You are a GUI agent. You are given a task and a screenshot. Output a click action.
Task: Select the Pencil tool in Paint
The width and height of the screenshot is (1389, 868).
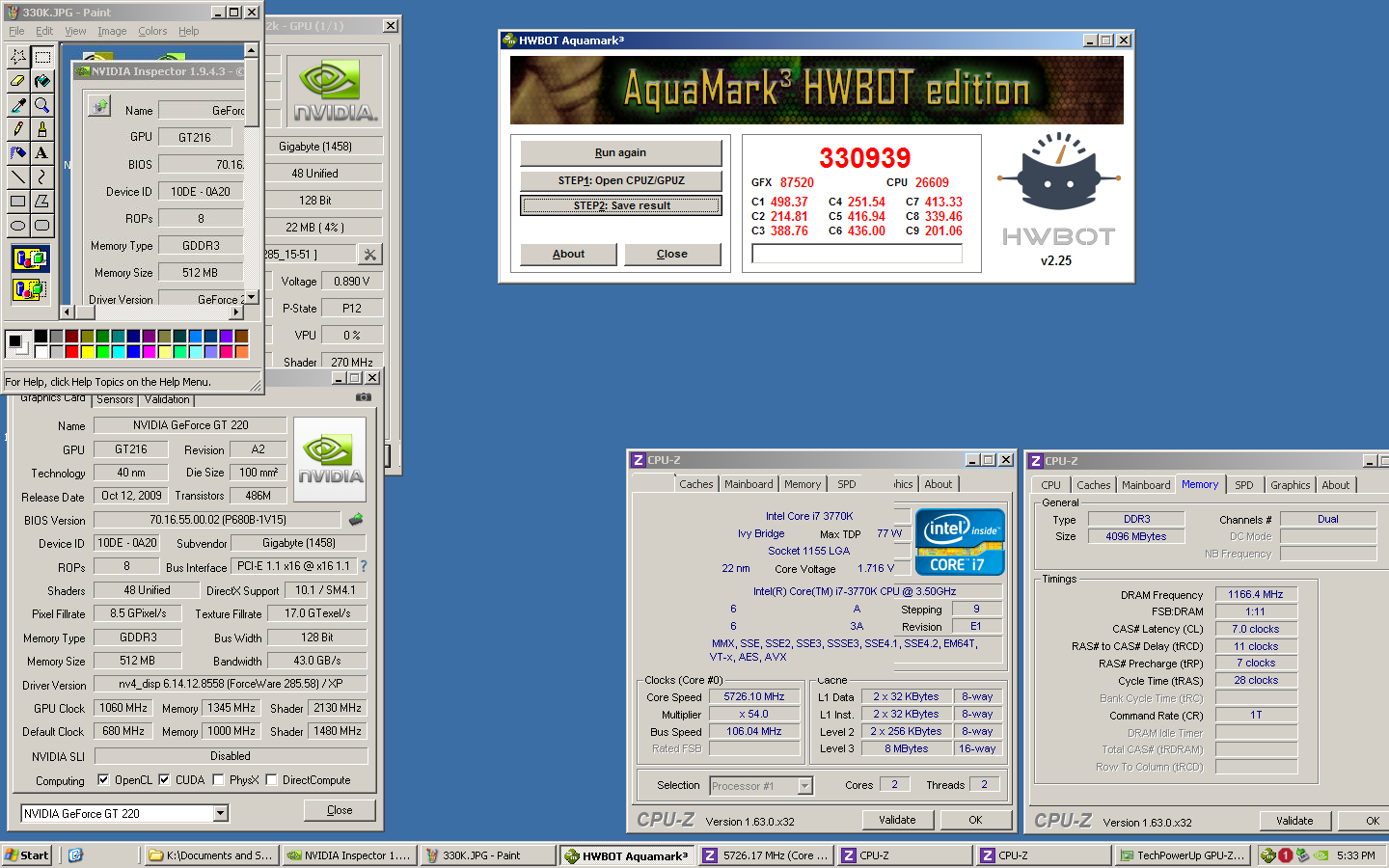click(x=18, y=129)
